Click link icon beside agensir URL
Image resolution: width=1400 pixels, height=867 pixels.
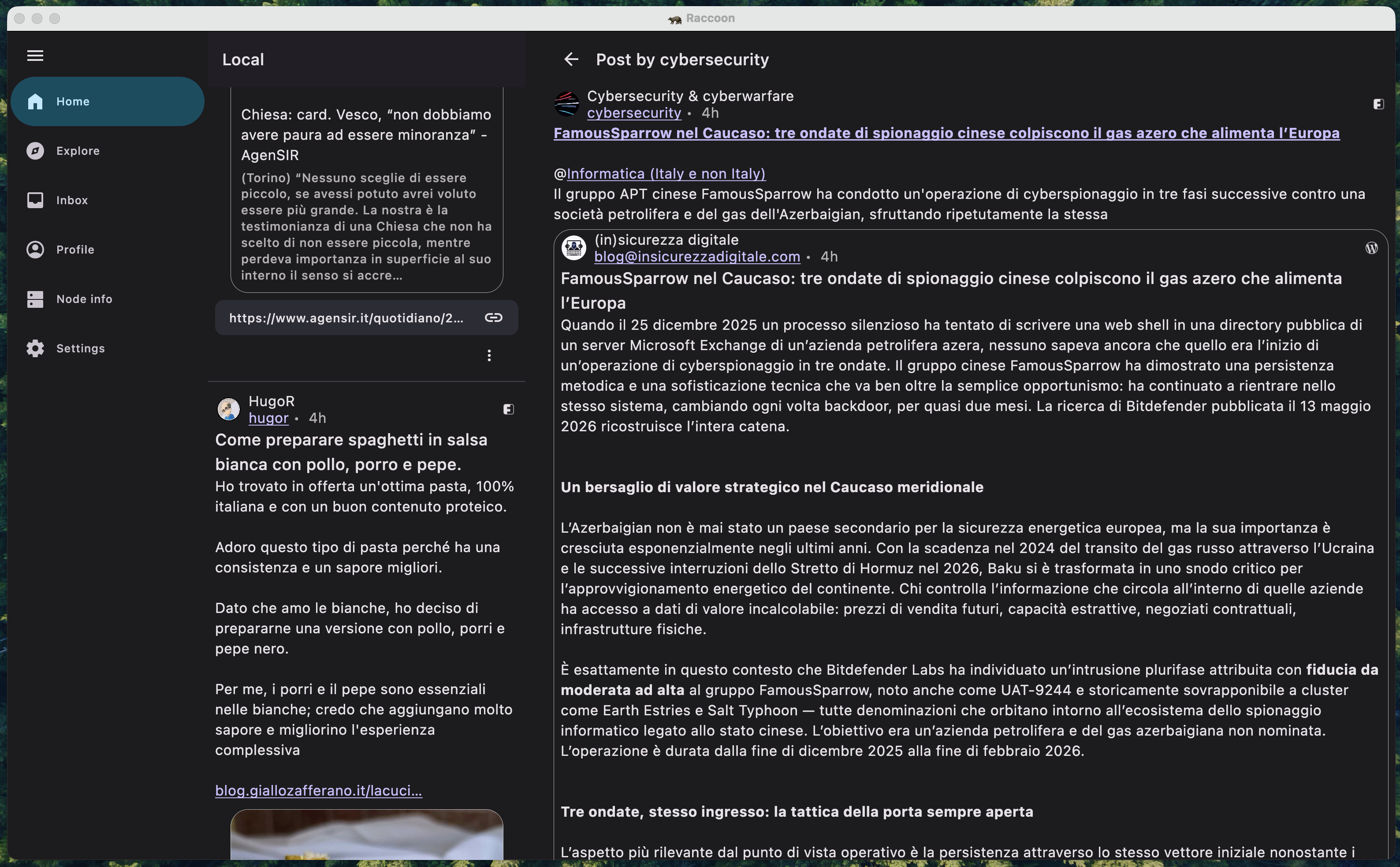(x=493, y=318)
